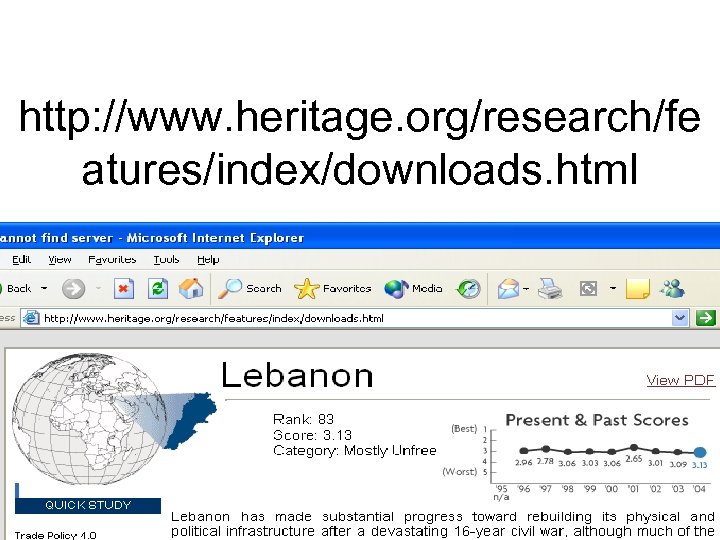Click the Internet Explorer title bar text
The height and width of the screenshot is (540, 720).
[x=152, y=238]
